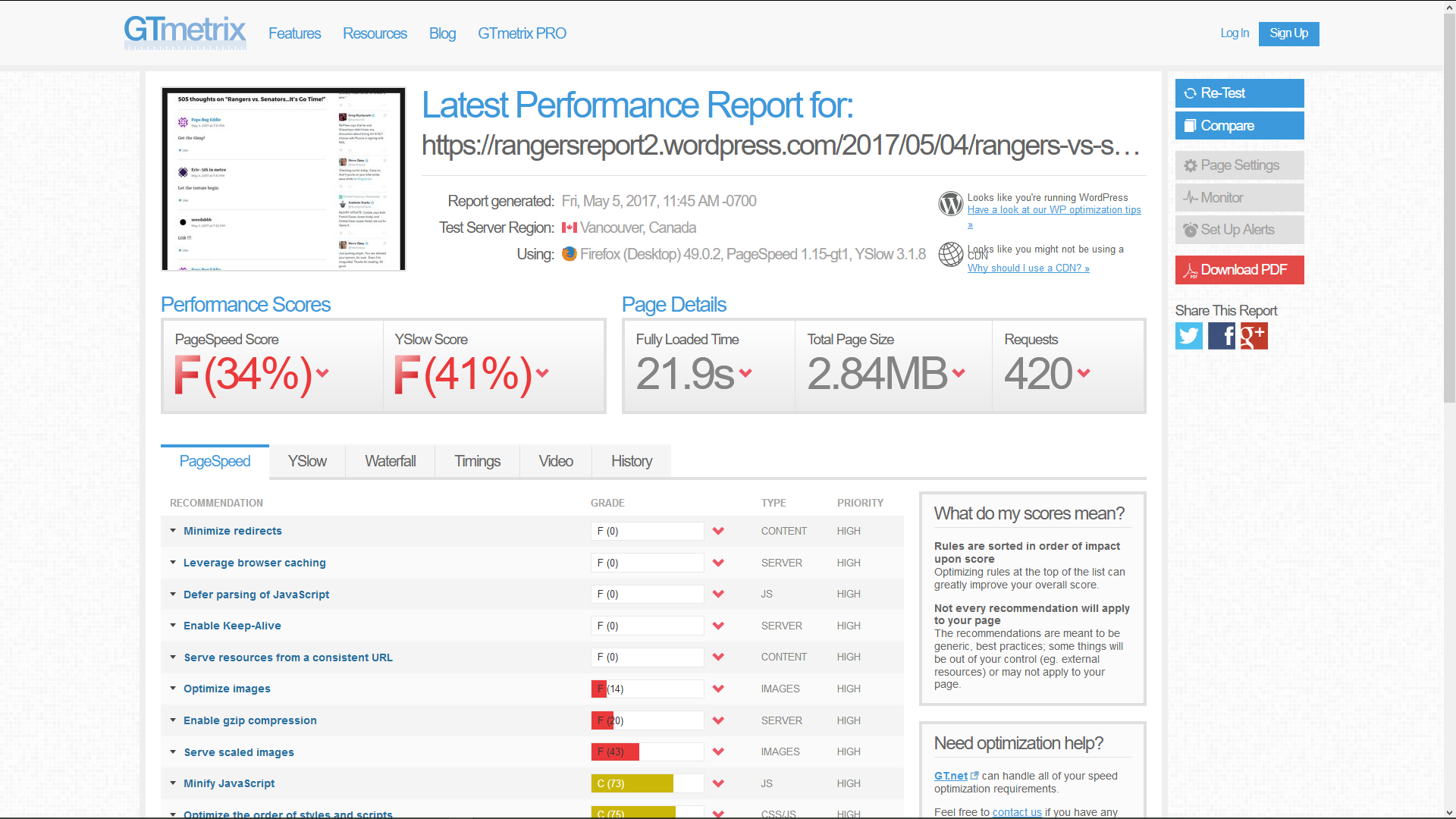Image resolution: width=1456 pixels, height=819 pixels.
Task: Click the tested URL heading
Action: (x=781, y=145)
